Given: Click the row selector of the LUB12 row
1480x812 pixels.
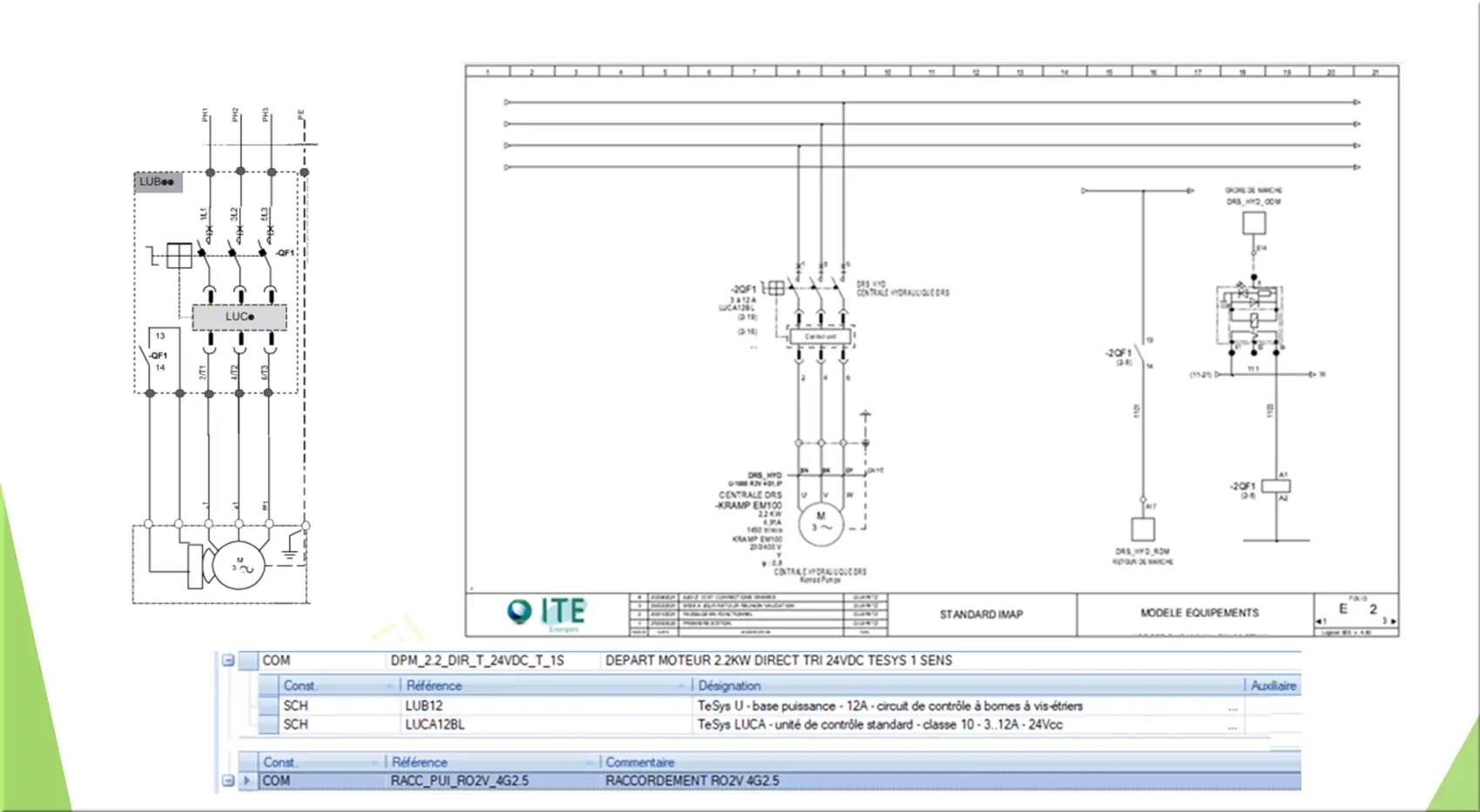Looking at the screenshot, I should [x=269, y=706].
